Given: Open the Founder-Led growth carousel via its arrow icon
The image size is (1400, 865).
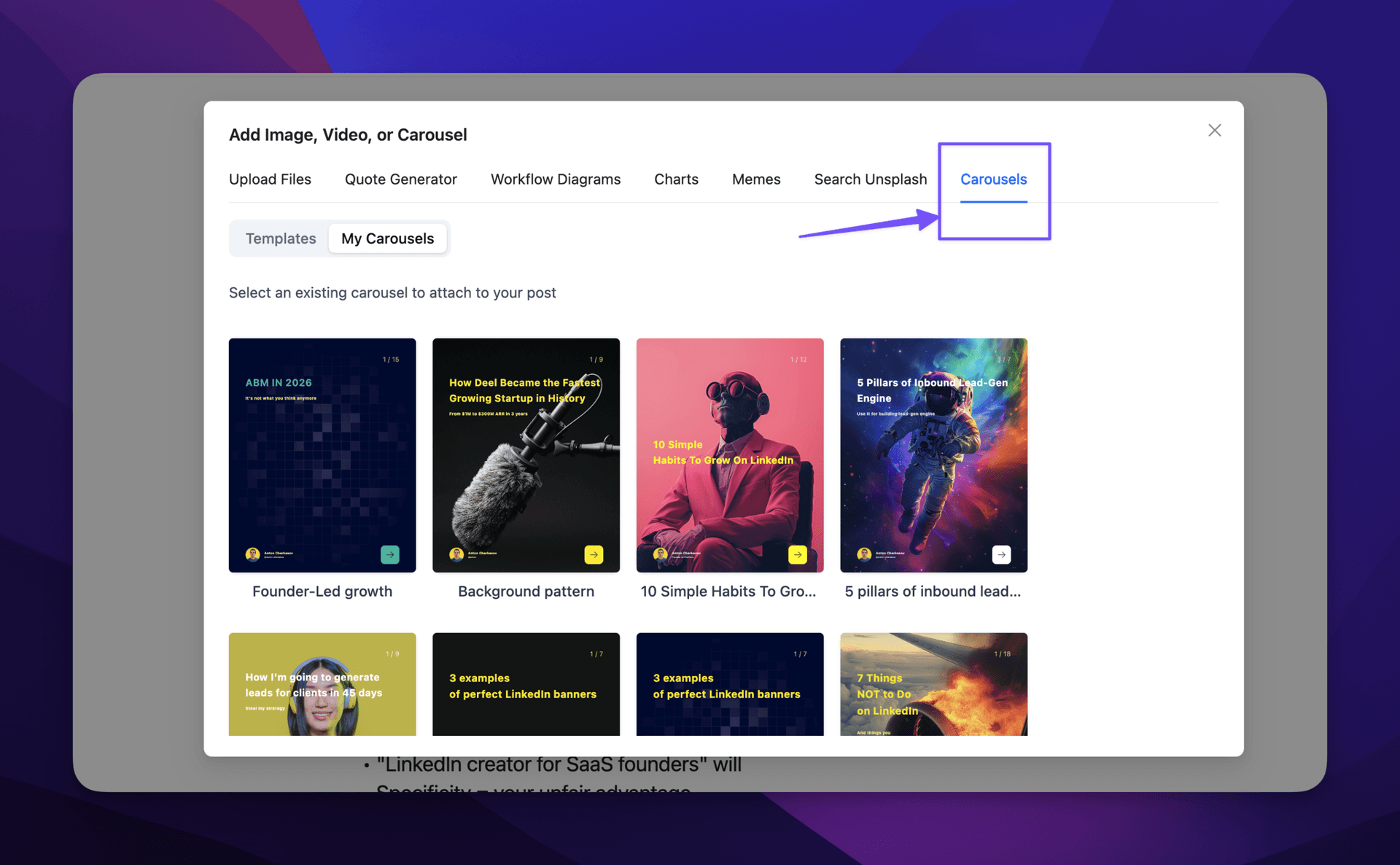Looking at the screenshot, I should 391,554.
